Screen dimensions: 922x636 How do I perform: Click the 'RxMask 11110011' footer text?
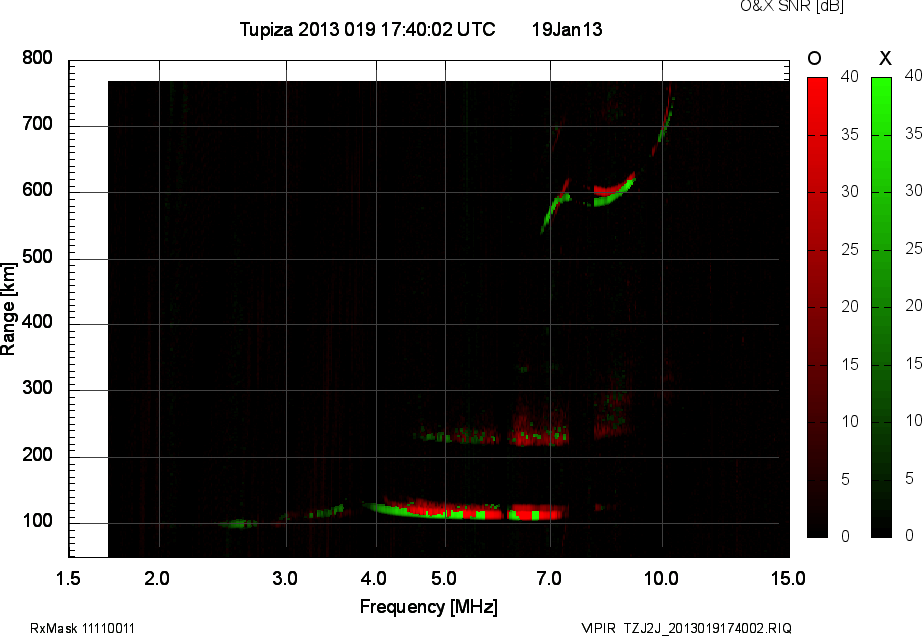coord(82,628)
